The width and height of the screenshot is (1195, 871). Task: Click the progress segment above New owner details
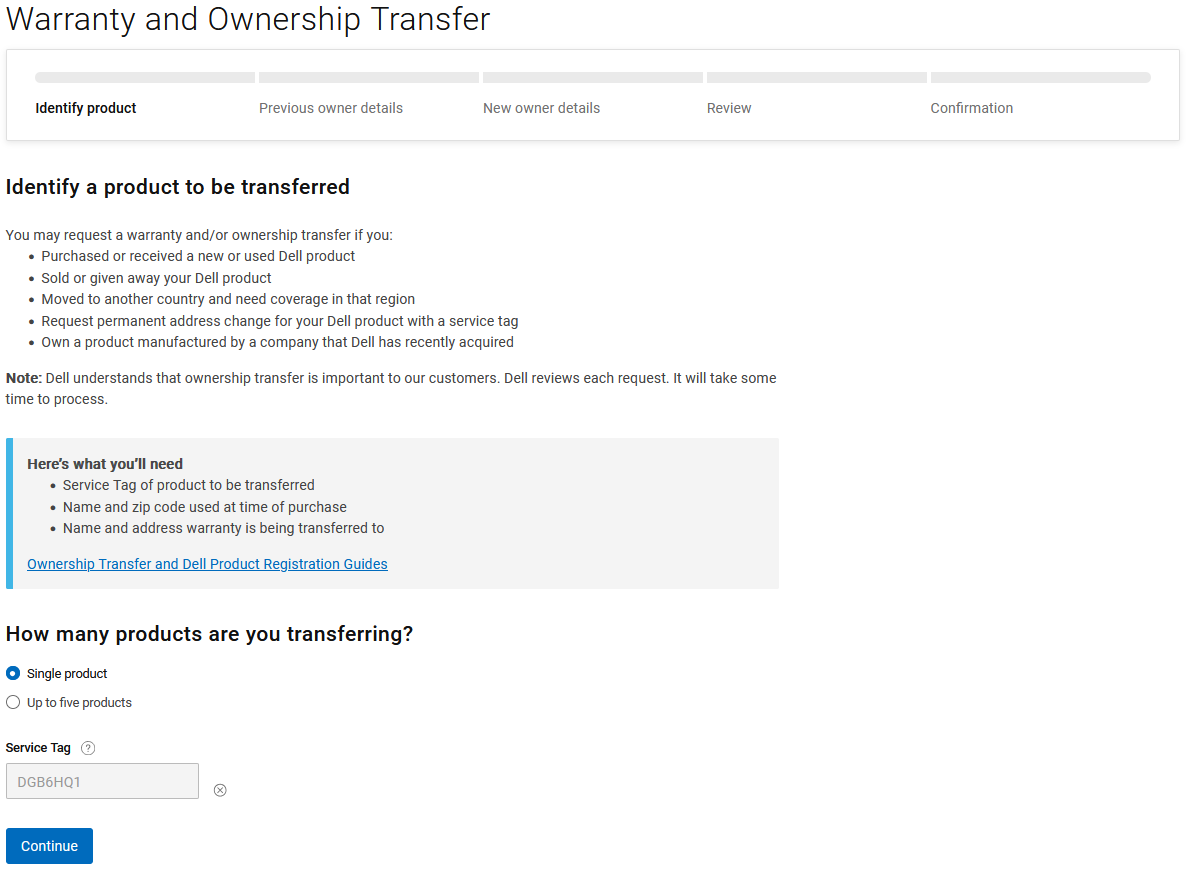[593, 78]
